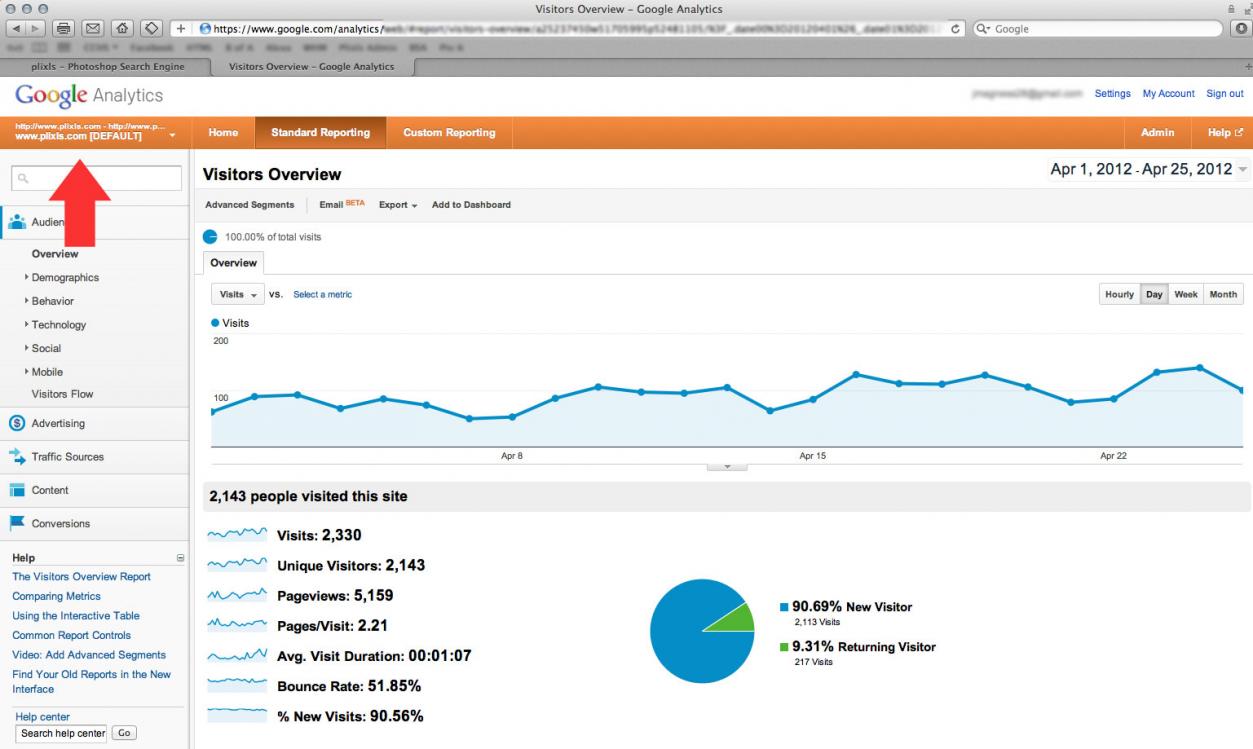Click the Audience people icon in sidebar
The height and width of the screenshot is (749, 1253).
(x=17, y=222)
